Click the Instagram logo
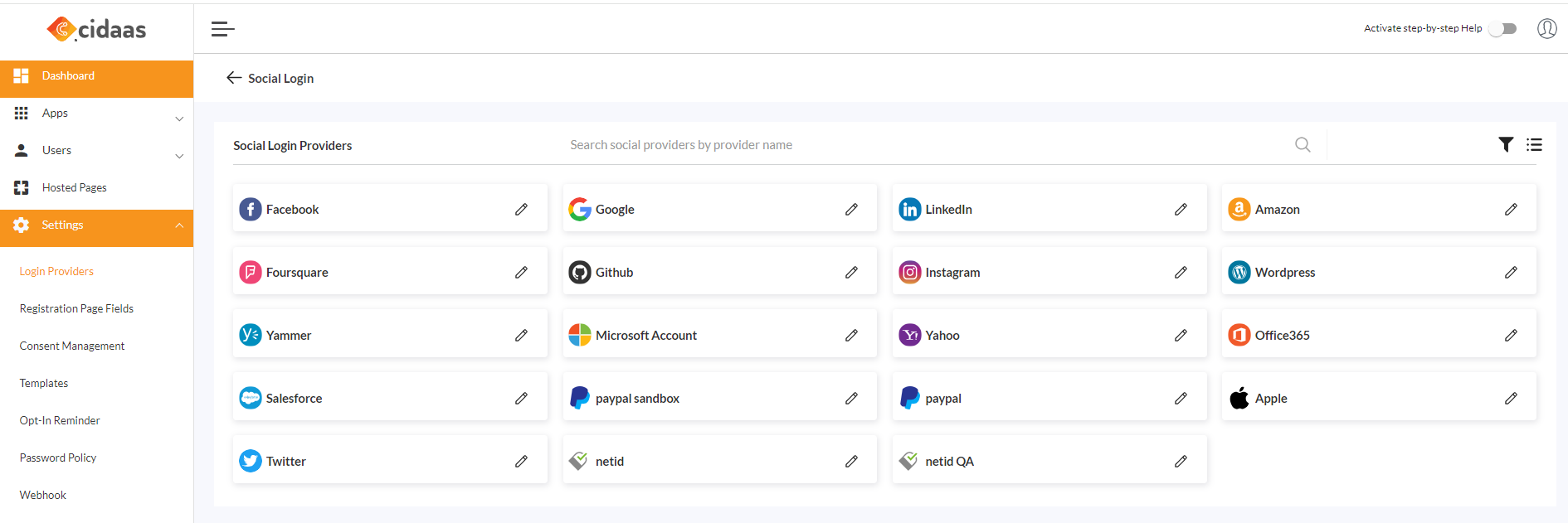 pos(910,272)
